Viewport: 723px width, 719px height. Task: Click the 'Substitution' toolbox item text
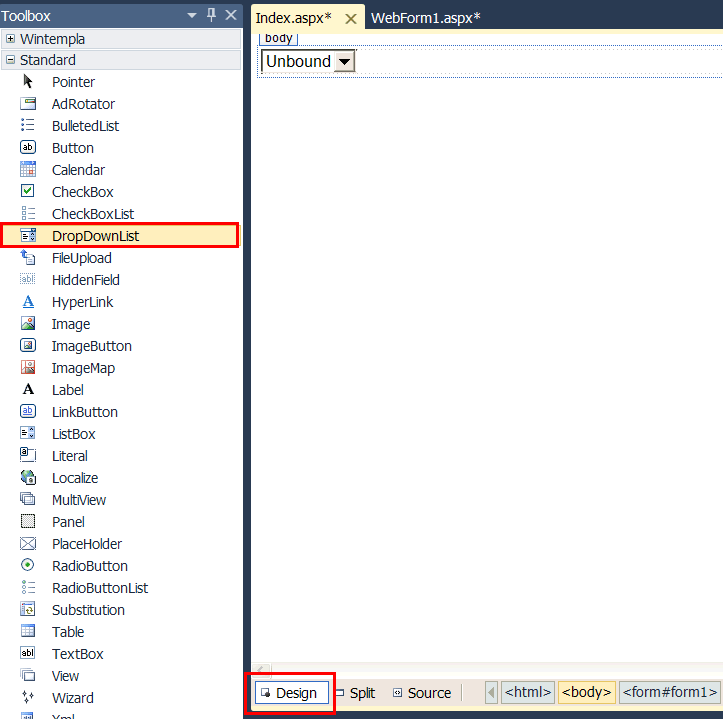click(x=89, y=610)
